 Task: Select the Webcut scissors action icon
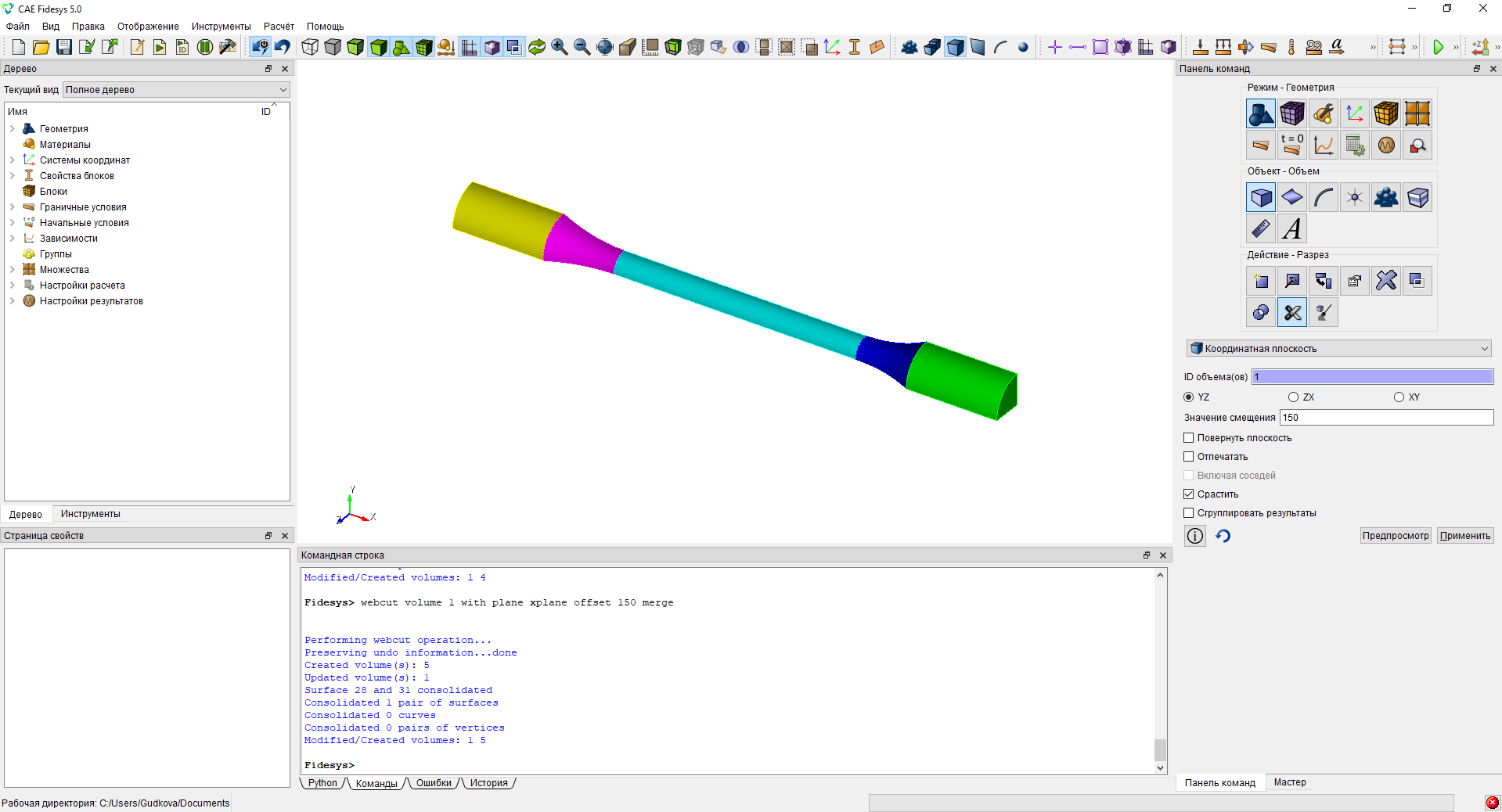(1292, 312)
